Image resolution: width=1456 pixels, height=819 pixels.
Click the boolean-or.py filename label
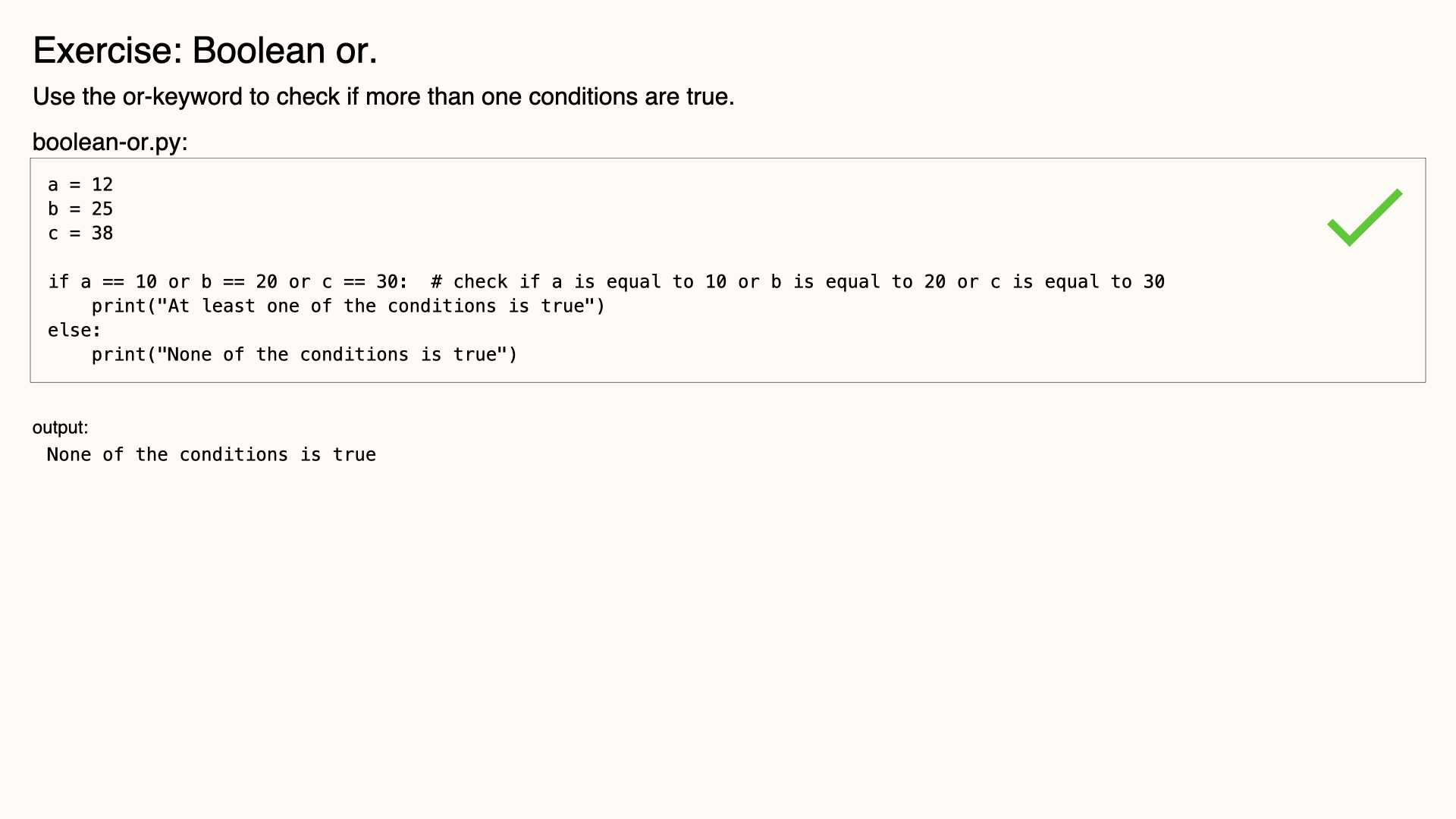point(110,142)
